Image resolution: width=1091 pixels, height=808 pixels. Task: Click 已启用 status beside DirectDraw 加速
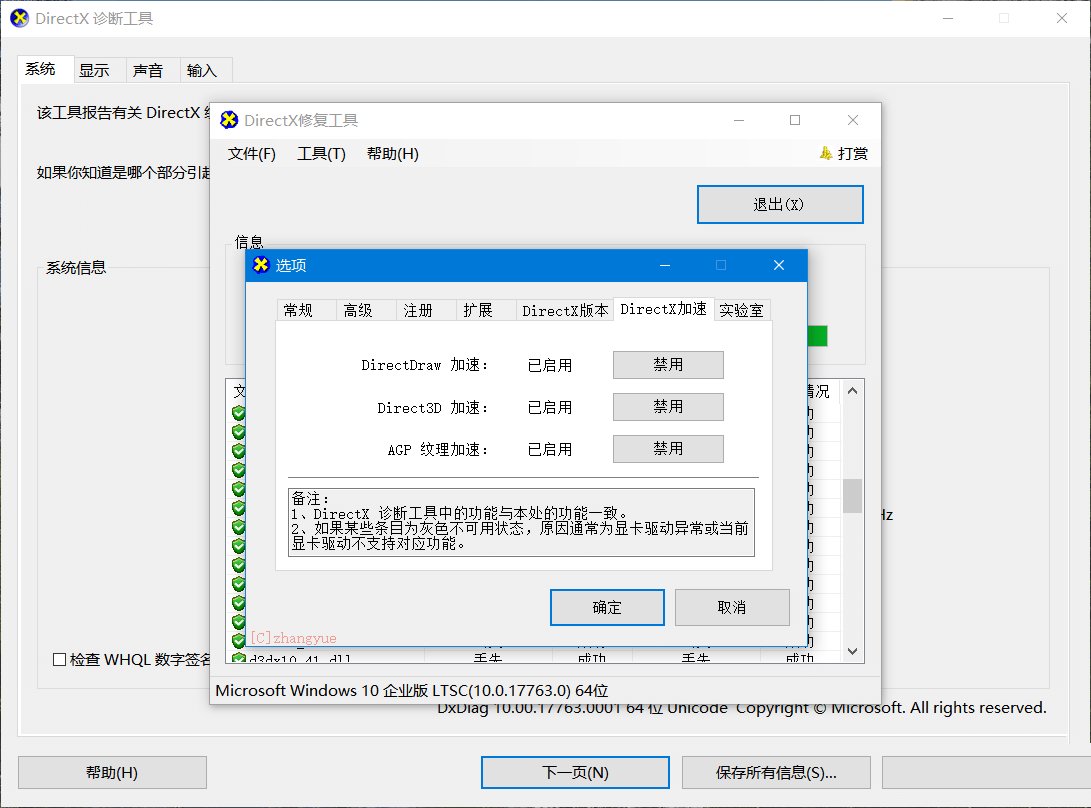(550, 365)
